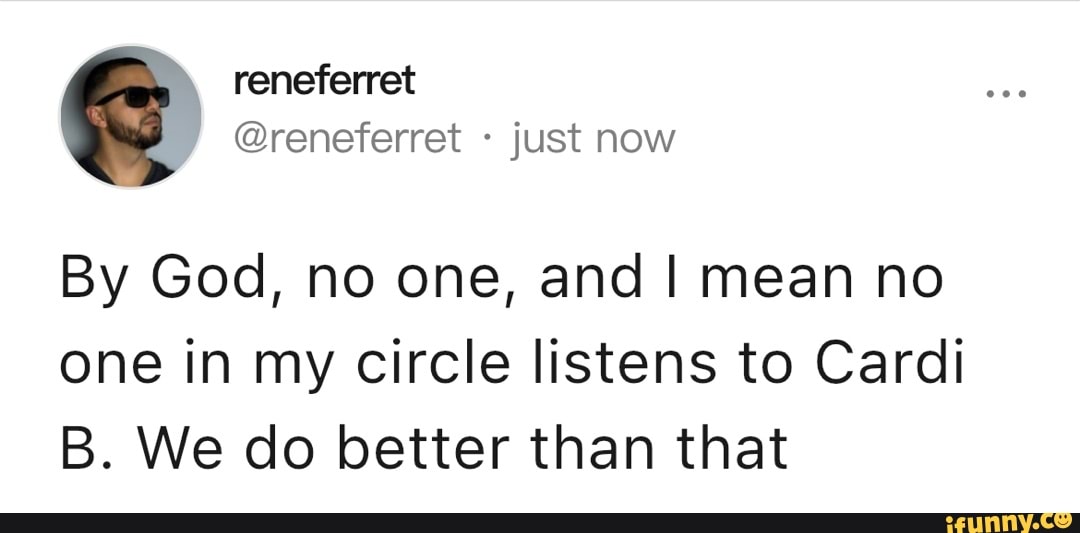Click the tweet's first line starting "By God"
This screenshot has height=533, width=1080.
(500, 277)
